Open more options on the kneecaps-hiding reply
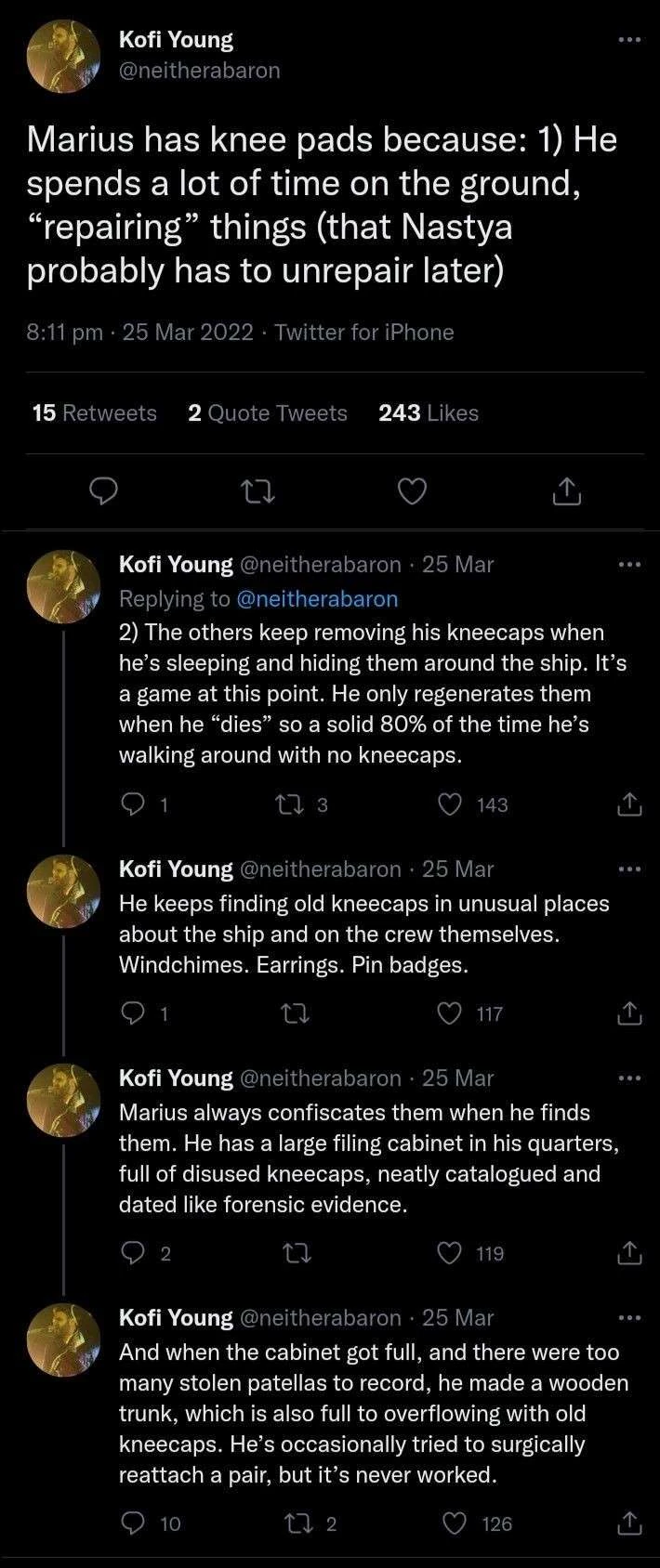660x1568 pixels. click(629, 565)
